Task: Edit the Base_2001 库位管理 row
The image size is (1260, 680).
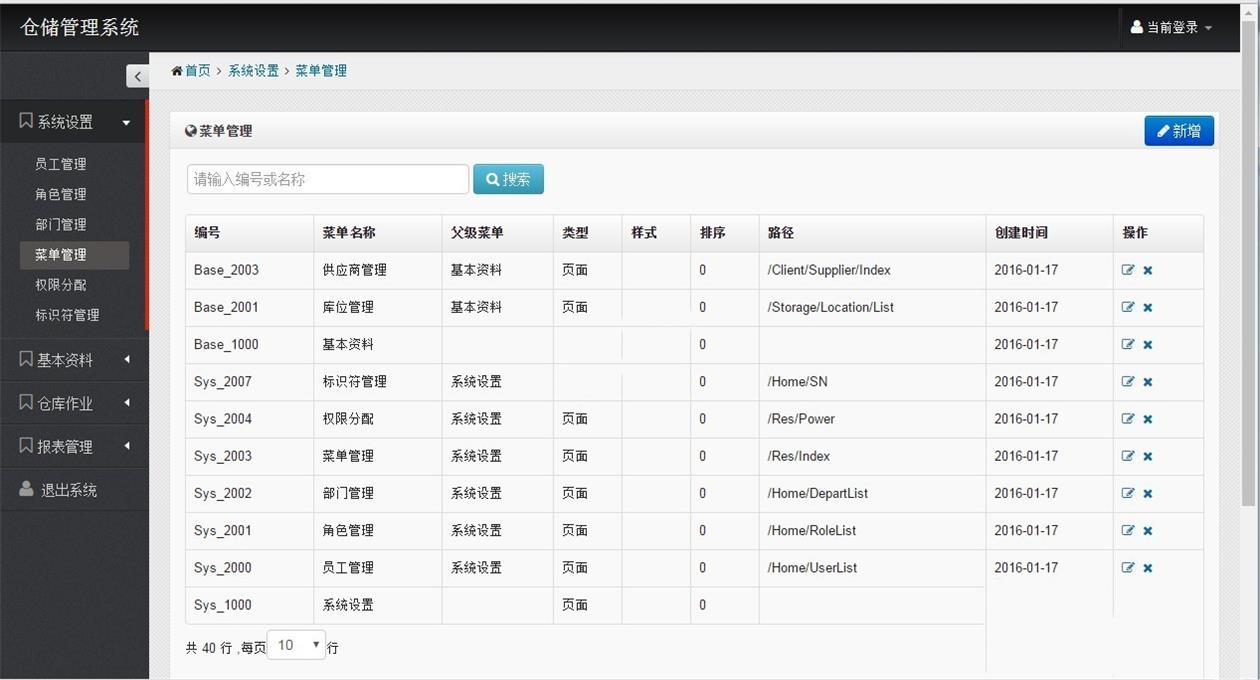Action: pyautogui.click(x=1128, y=307)
